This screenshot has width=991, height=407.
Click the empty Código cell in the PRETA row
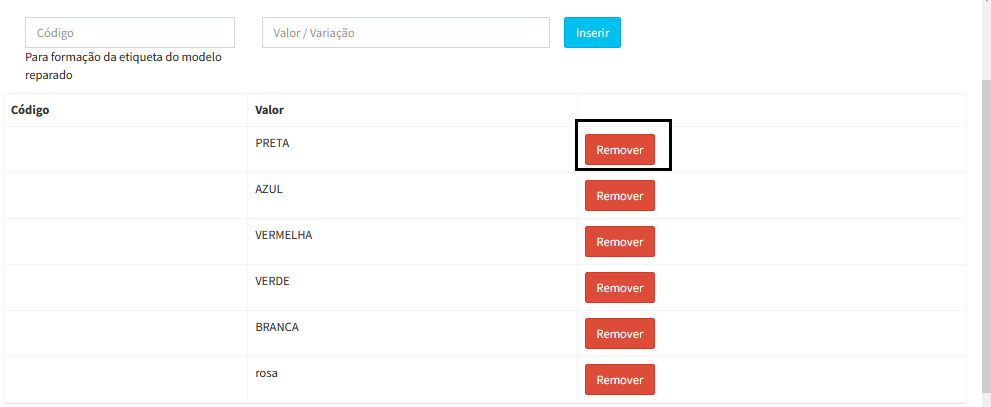click(x=125, y=150)
